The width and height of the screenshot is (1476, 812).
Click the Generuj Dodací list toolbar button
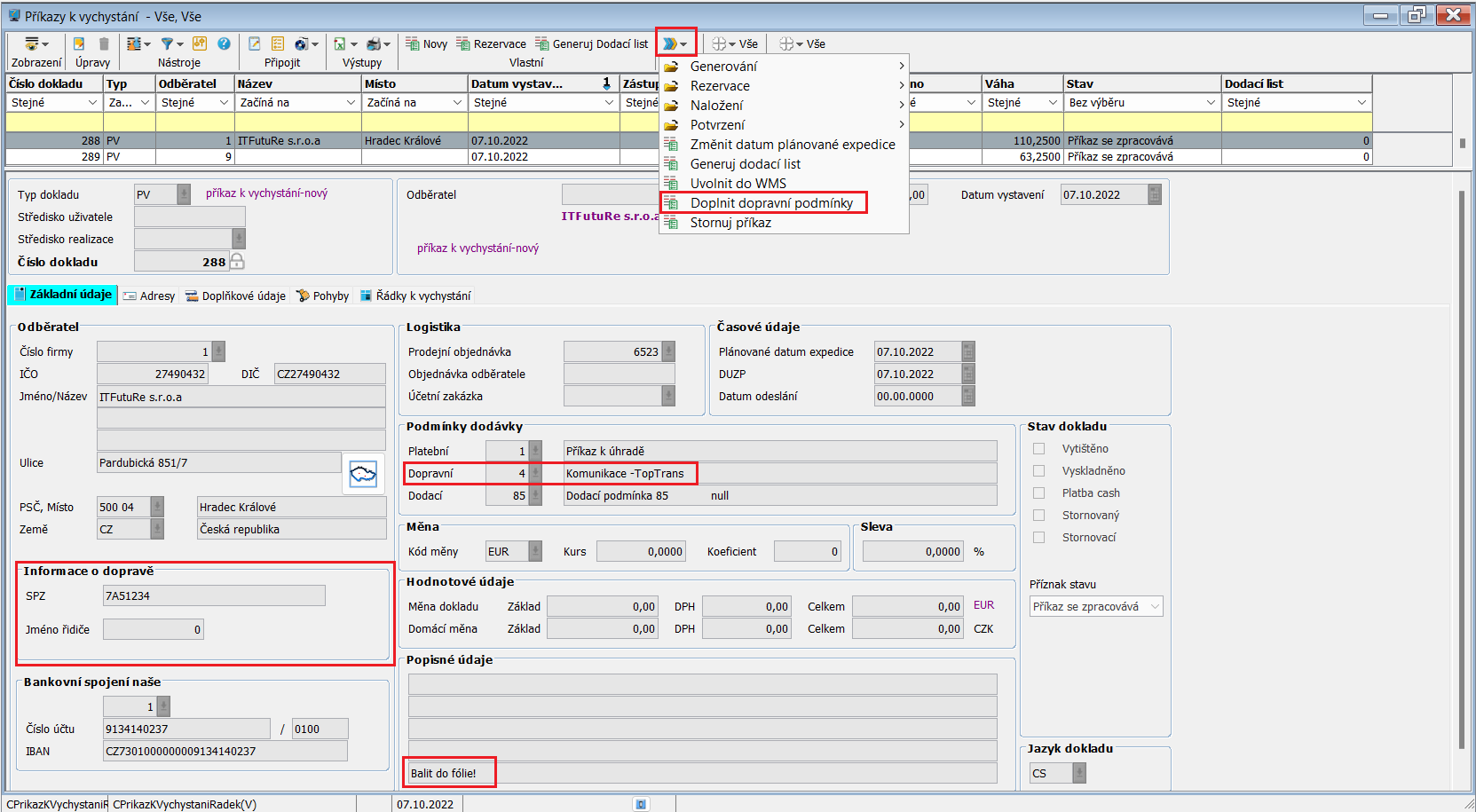(x=591, y=43)
